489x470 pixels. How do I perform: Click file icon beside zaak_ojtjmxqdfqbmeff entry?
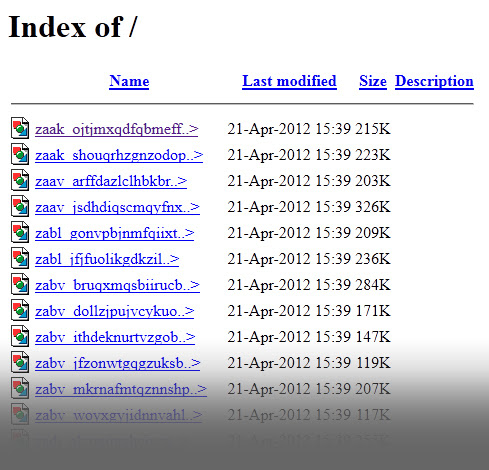click(x=20, y=128)
